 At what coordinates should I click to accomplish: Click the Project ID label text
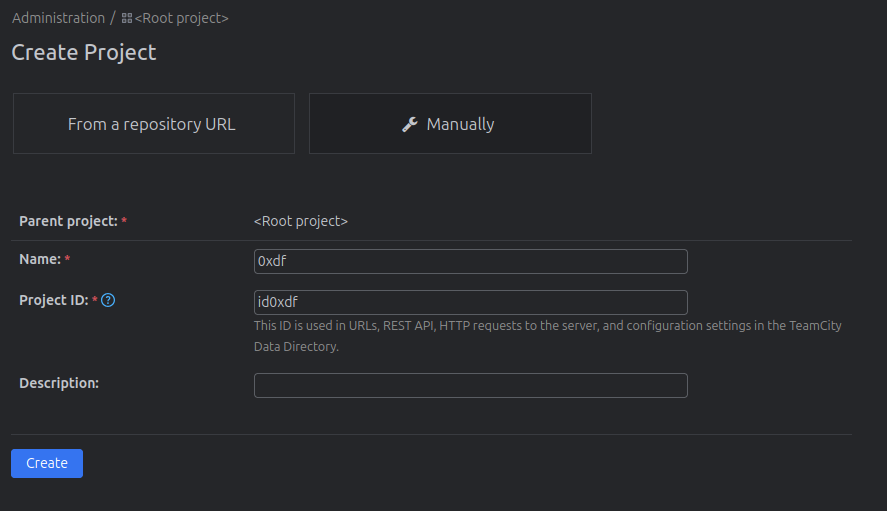pos(53,300)
